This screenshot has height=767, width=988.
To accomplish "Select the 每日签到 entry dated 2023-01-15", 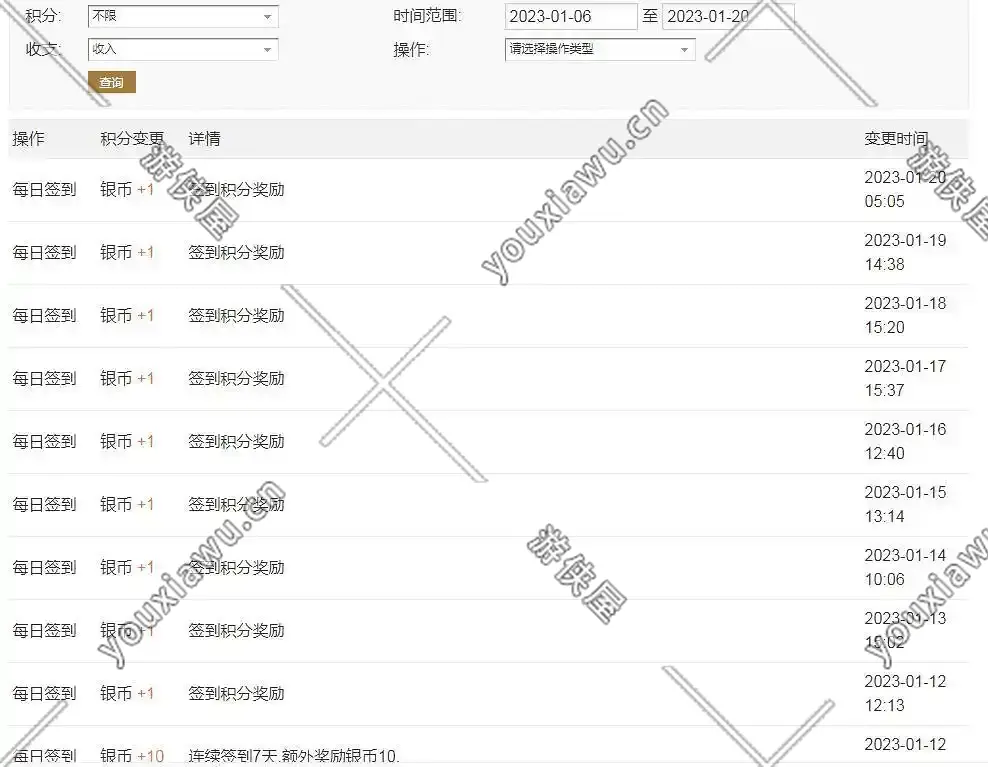I will point(44,505).
